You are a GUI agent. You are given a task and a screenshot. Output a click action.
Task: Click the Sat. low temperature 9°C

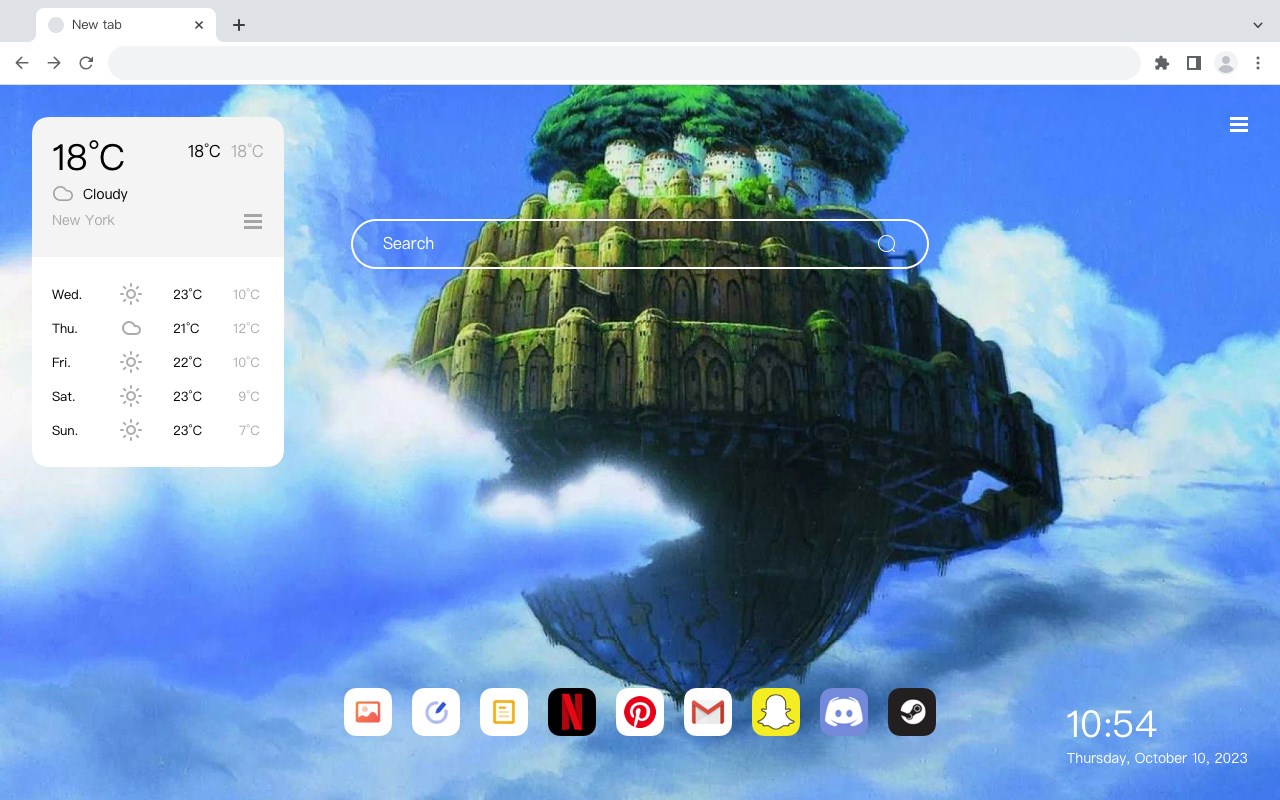pos(249,396)
